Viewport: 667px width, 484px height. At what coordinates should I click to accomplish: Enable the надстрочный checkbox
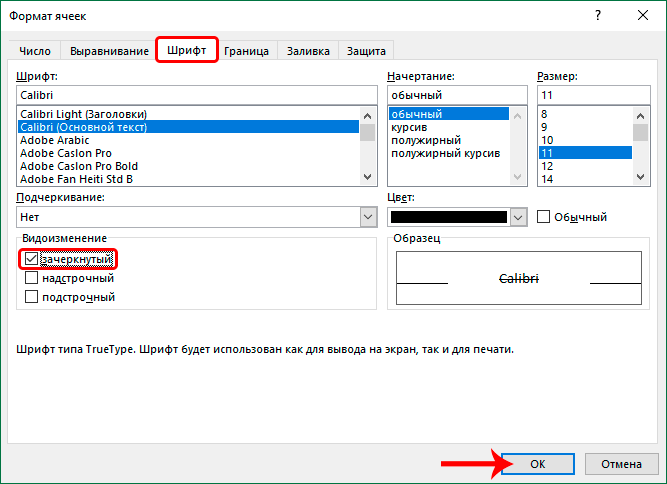(31, 278)
